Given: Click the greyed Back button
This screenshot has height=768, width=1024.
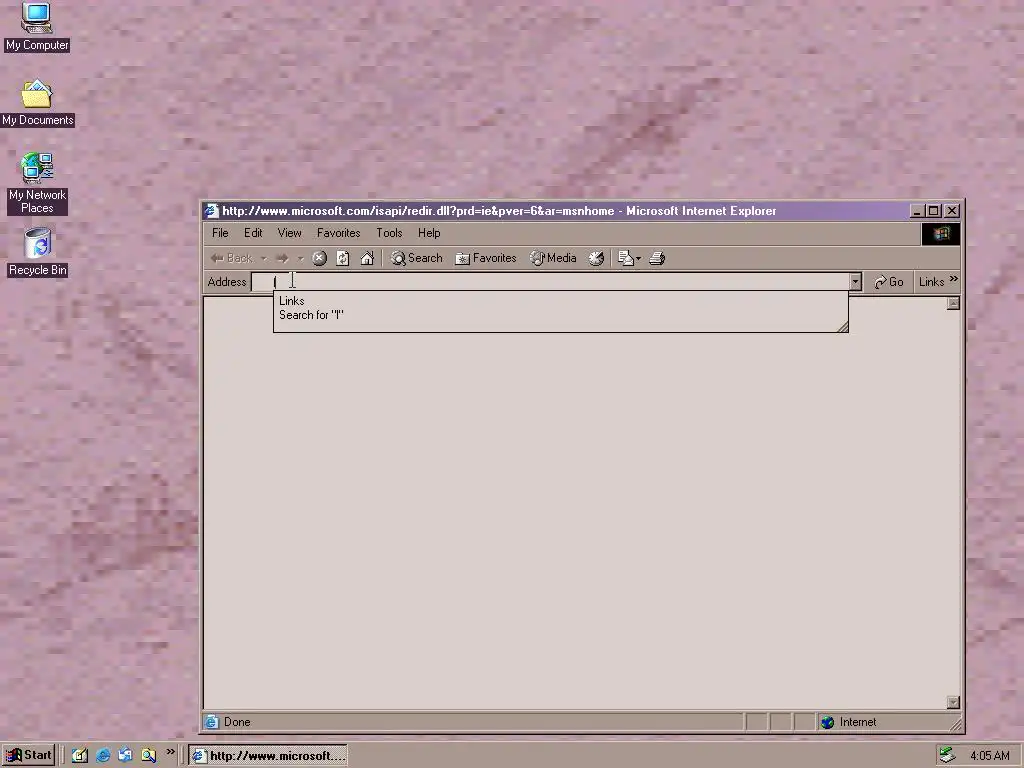Looking at the screenshot, I should (x=232, y=259).
